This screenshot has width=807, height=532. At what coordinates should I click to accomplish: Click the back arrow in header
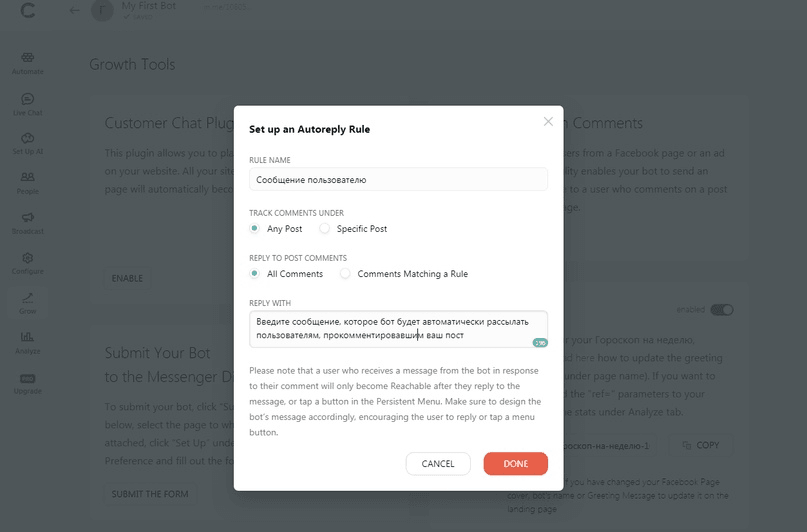pos(75,10)
